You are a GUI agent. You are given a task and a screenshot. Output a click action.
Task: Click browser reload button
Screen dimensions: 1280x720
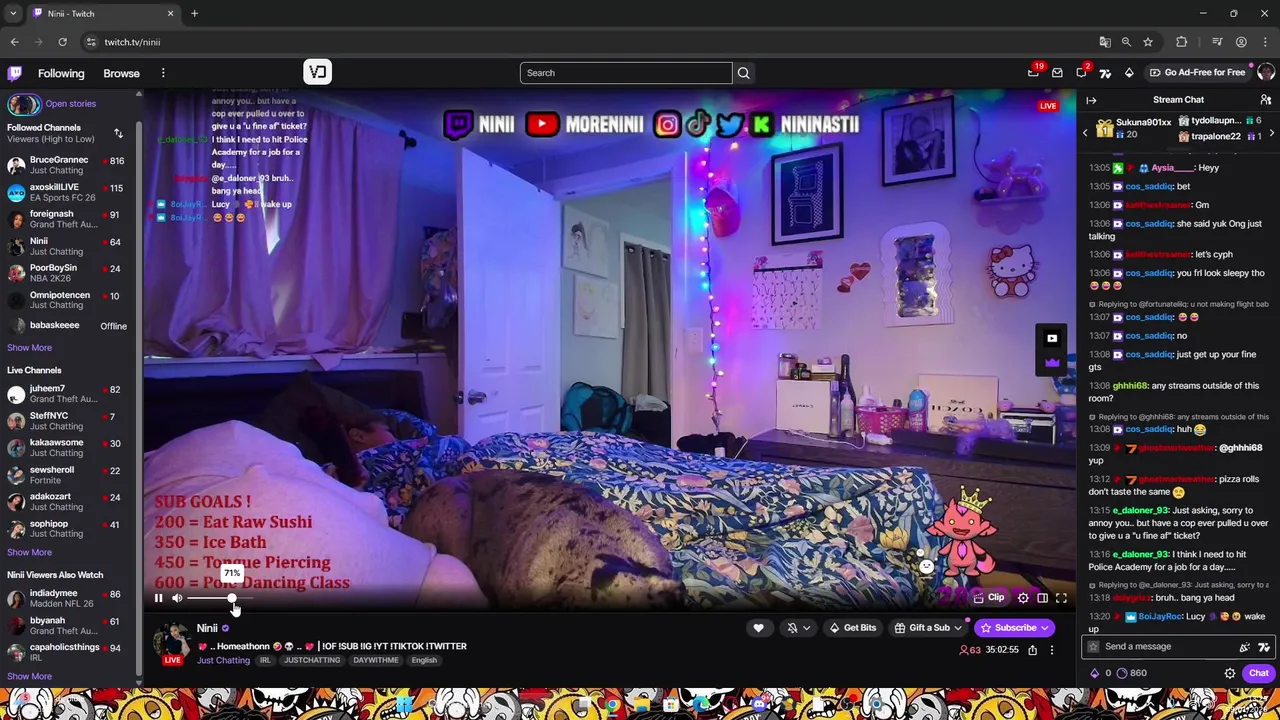(62, 42)
